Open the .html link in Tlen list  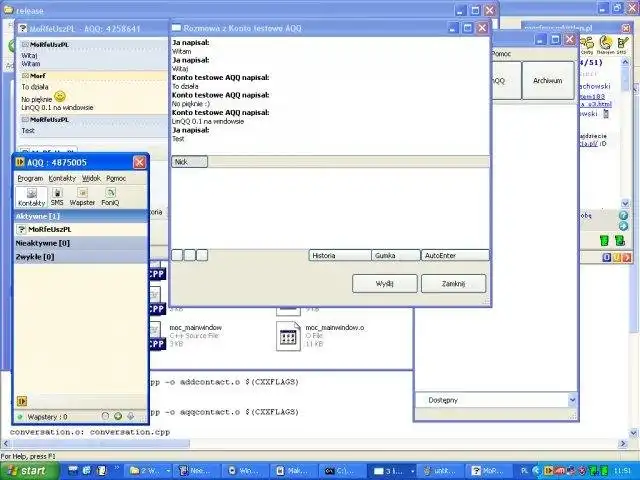596,104
